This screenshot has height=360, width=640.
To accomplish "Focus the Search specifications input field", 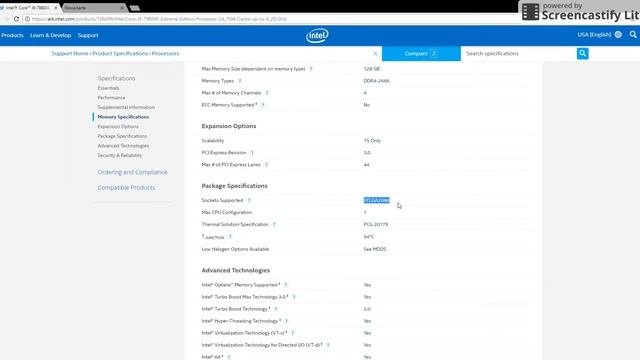I will click(519, 53).
